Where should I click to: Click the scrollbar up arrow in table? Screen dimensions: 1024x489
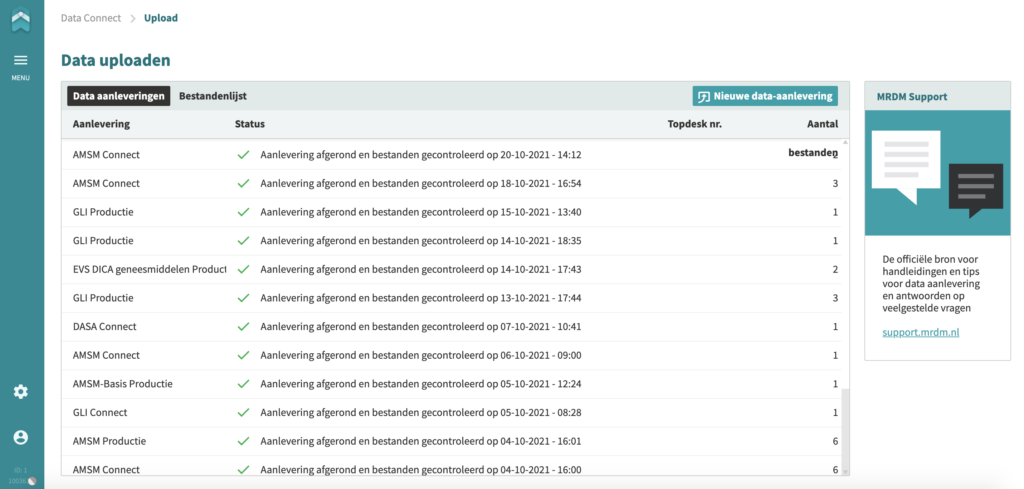tap(846, 142)
